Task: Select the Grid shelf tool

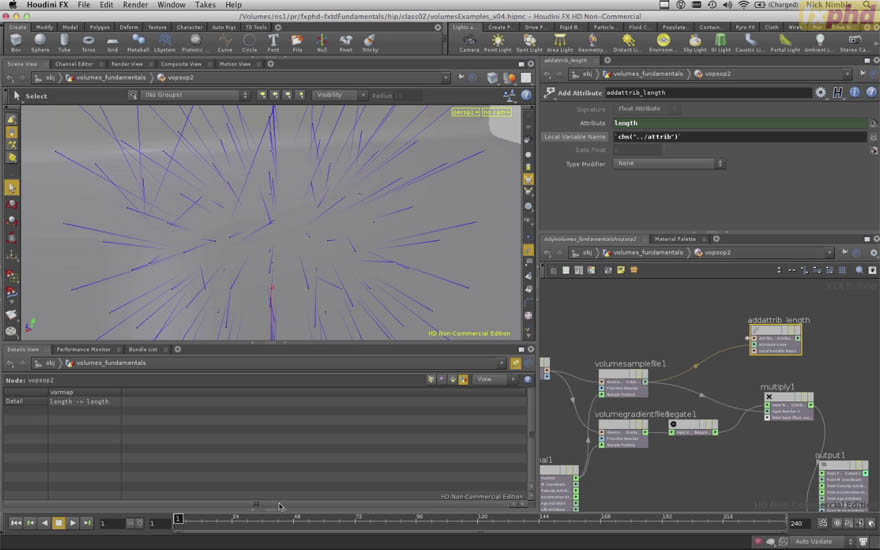Action: pos(112,42)
